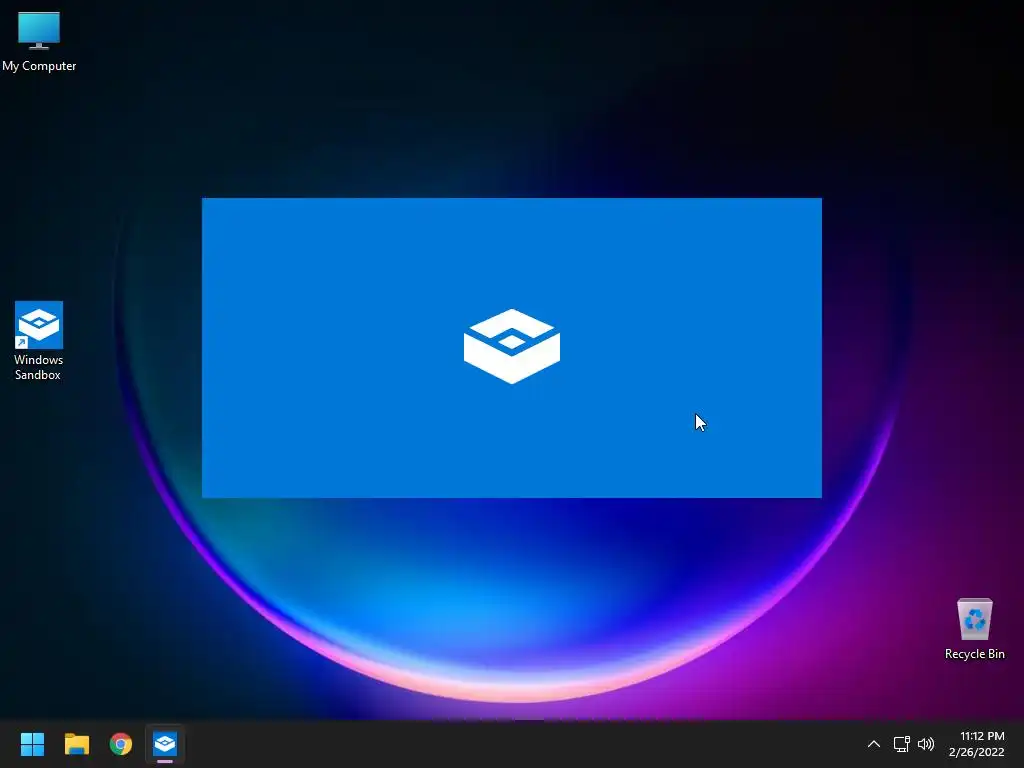Viewport: 1024px width, 768px height.
Task: Open the Windows Start menu
Action: [32, 744]
